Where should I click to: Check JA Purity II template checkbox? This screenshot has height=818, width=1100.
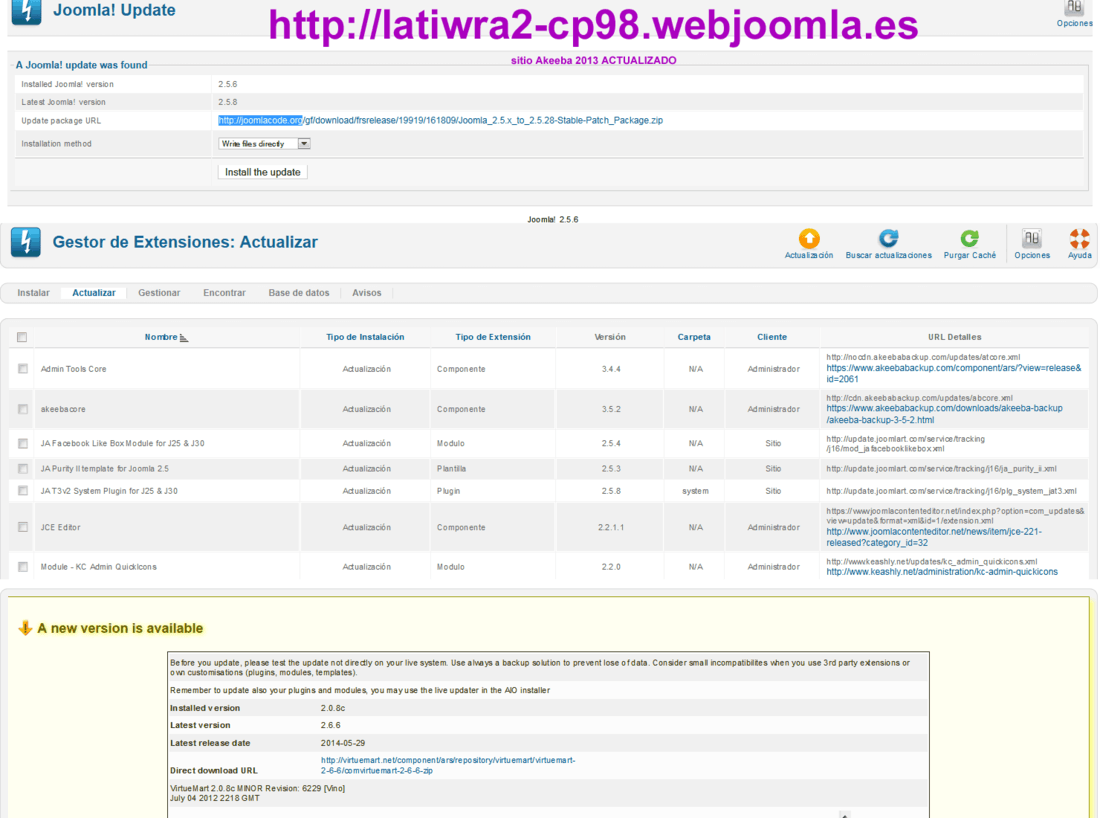[23, 469]
